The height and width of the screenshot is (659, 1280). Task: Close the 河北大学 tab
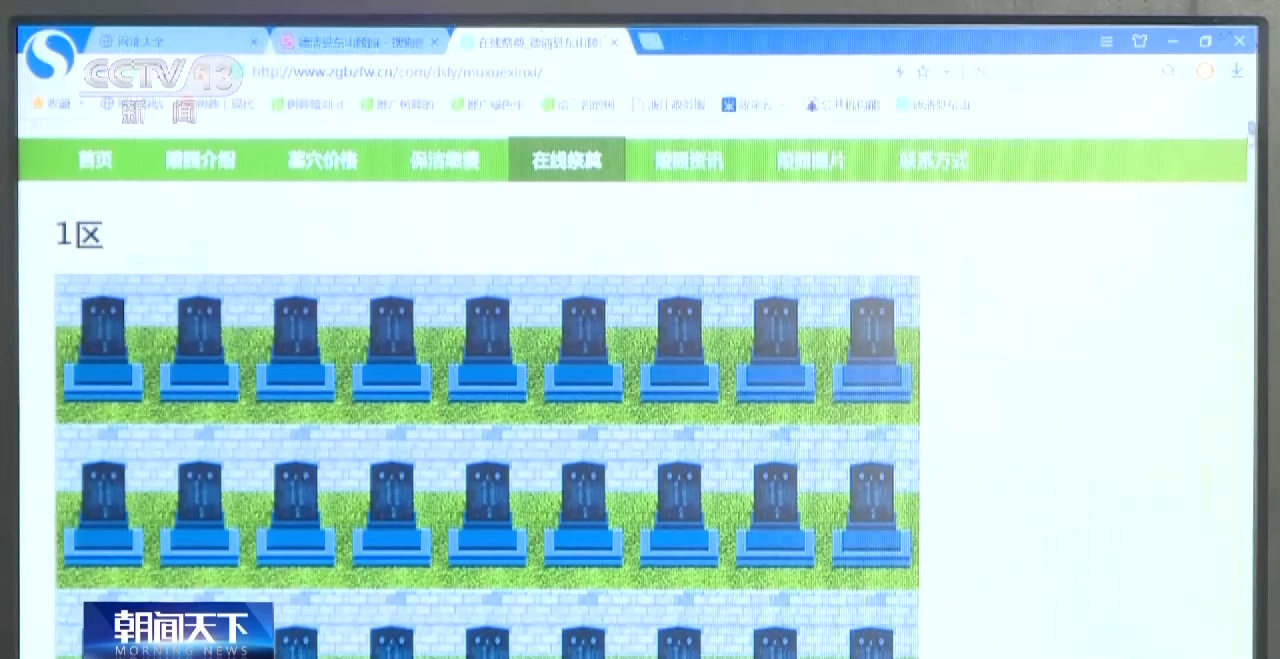click(x=254, y=42)
